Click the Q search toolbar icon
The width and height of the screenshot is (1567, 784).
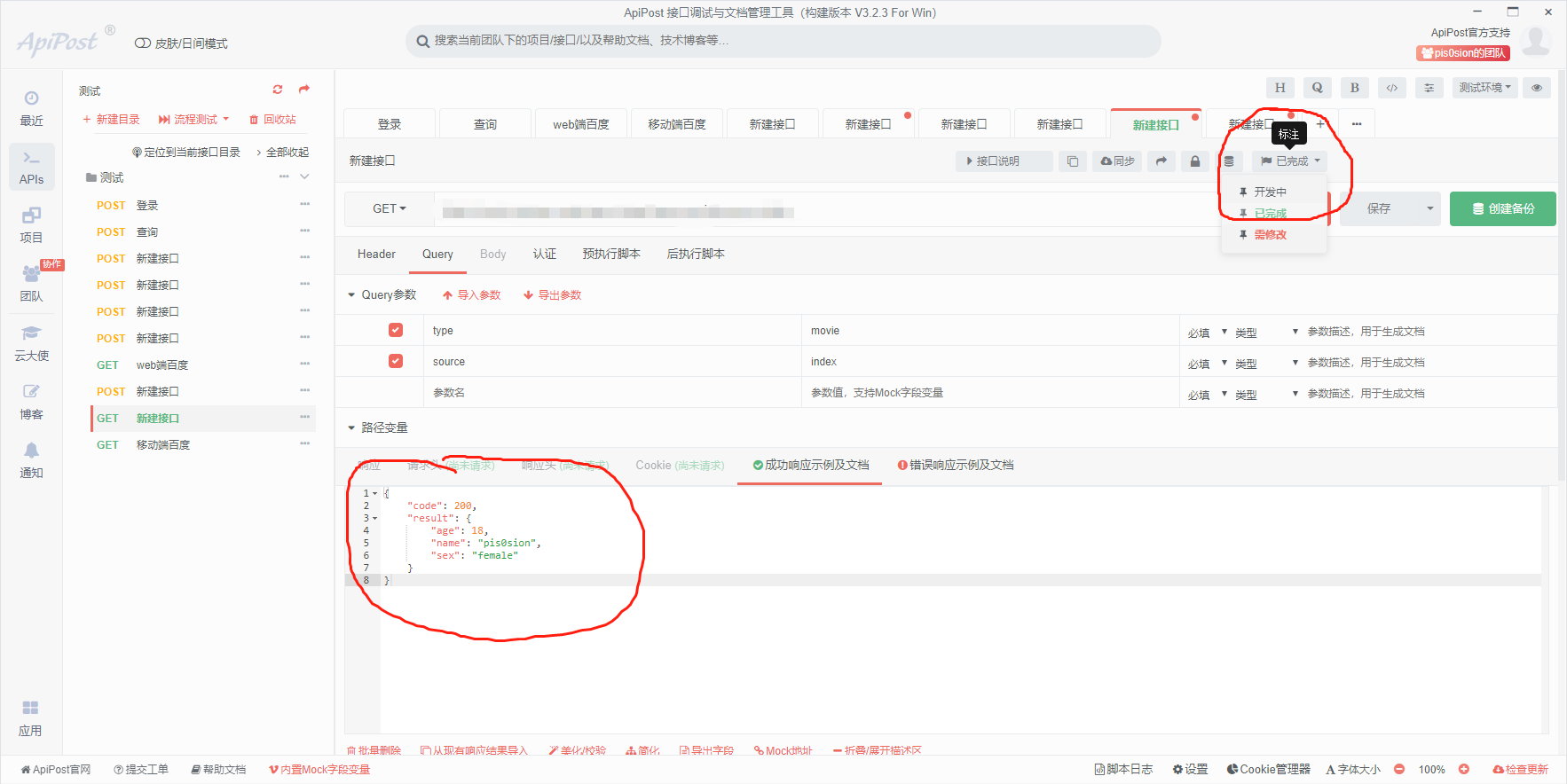(1317, 88)
